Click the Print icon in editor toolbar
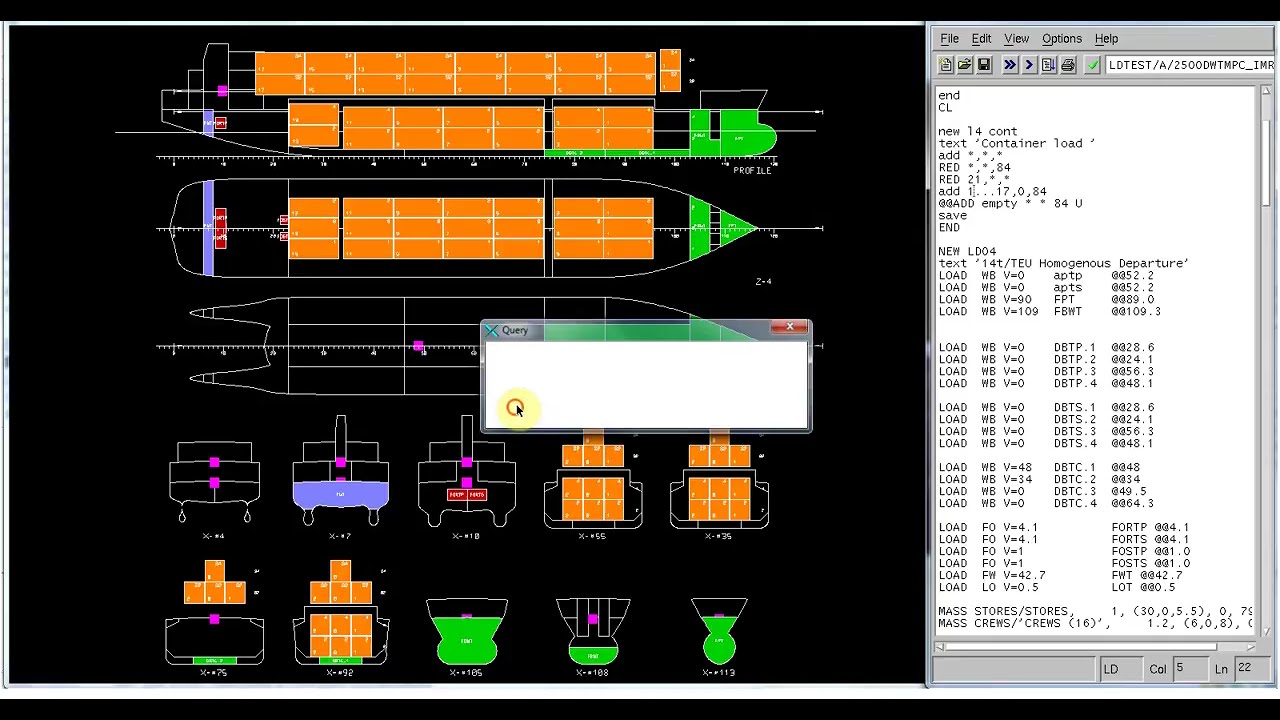Viewport: 1280px width, 720px height. pyautogui.click(x=1068, y=65)
